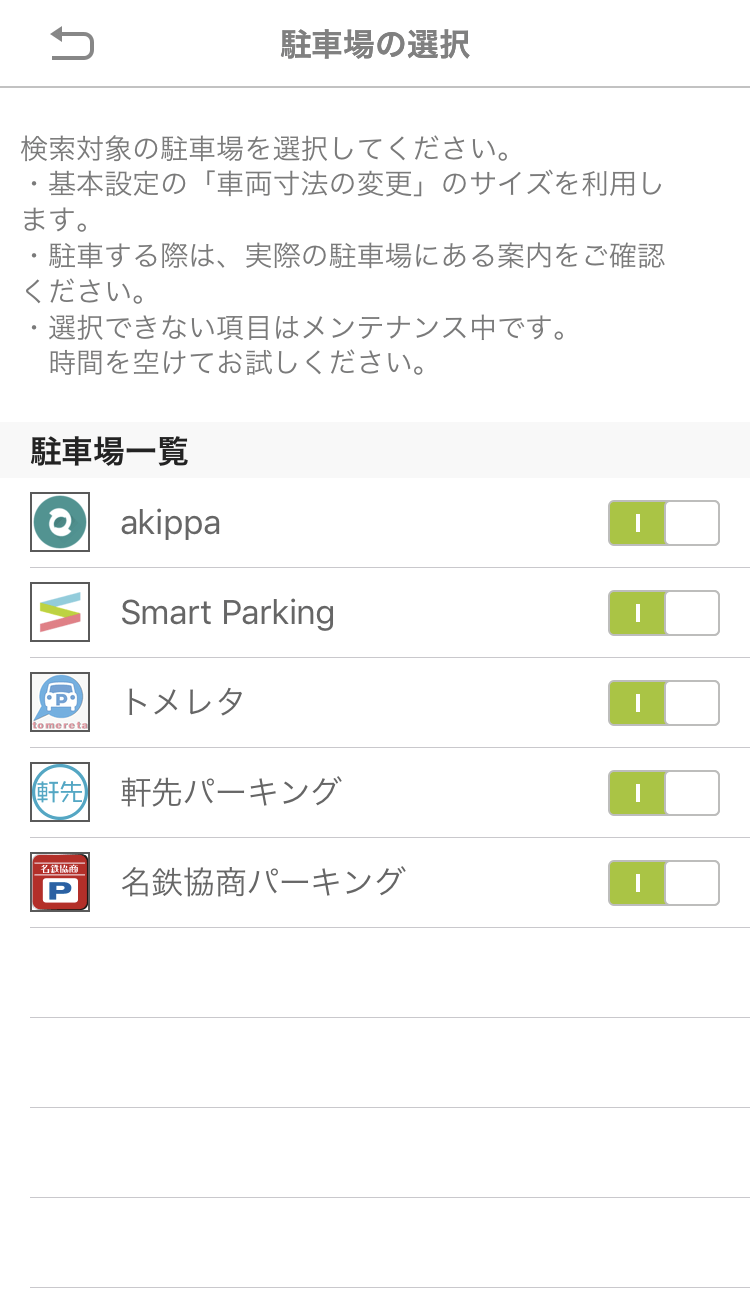Toggle the akippa parking switch
Screen dimensions: 750x1294
[x=663, y=523]
